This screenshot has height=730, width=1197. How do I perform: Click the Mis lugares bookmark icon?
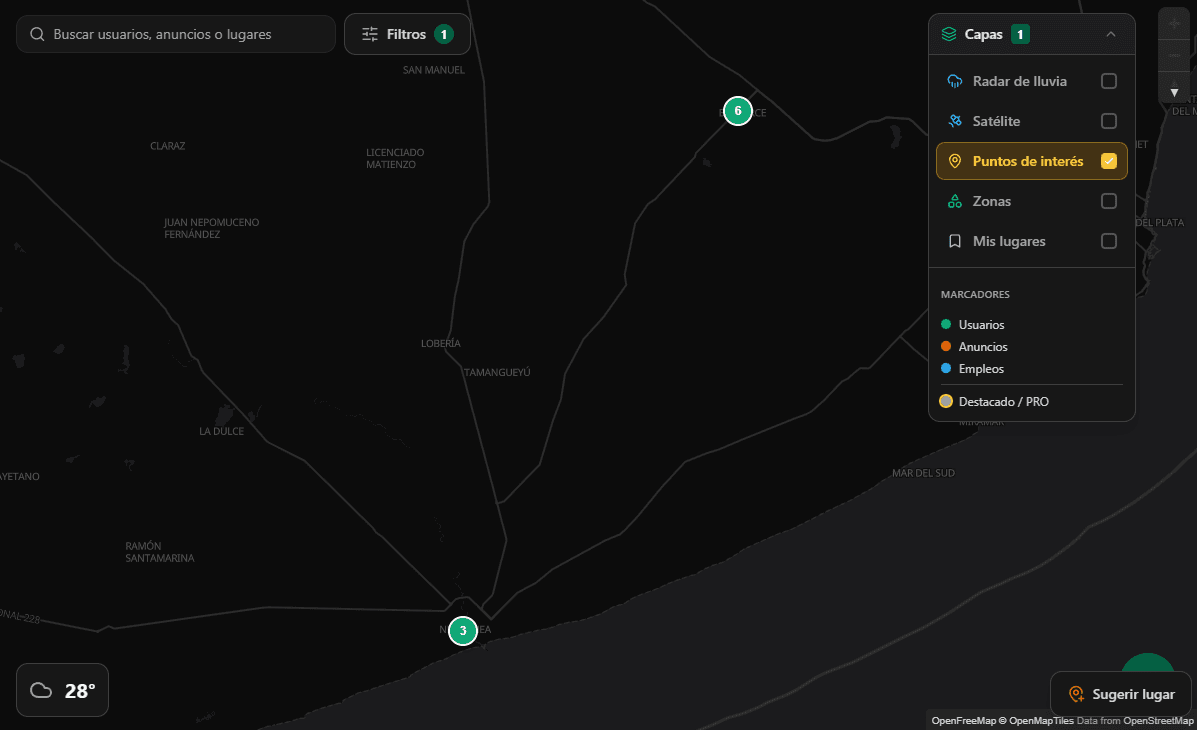click(x=954, y=241)
